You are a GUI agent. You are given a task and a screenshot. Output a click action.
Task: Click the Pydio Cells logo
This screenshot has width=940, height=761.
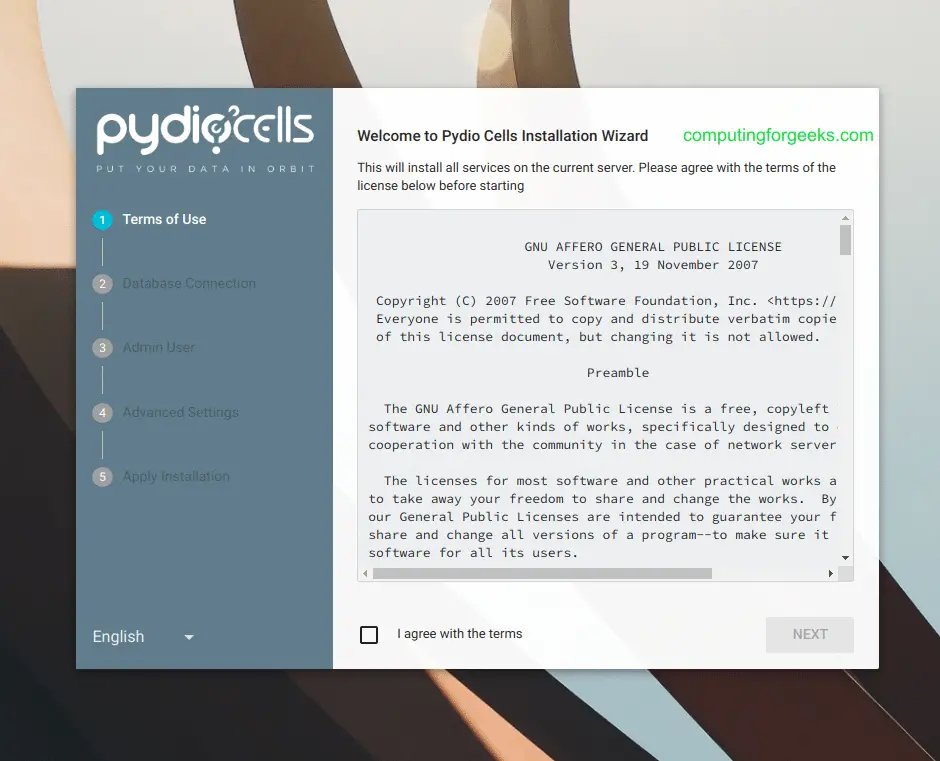[205, 139]
